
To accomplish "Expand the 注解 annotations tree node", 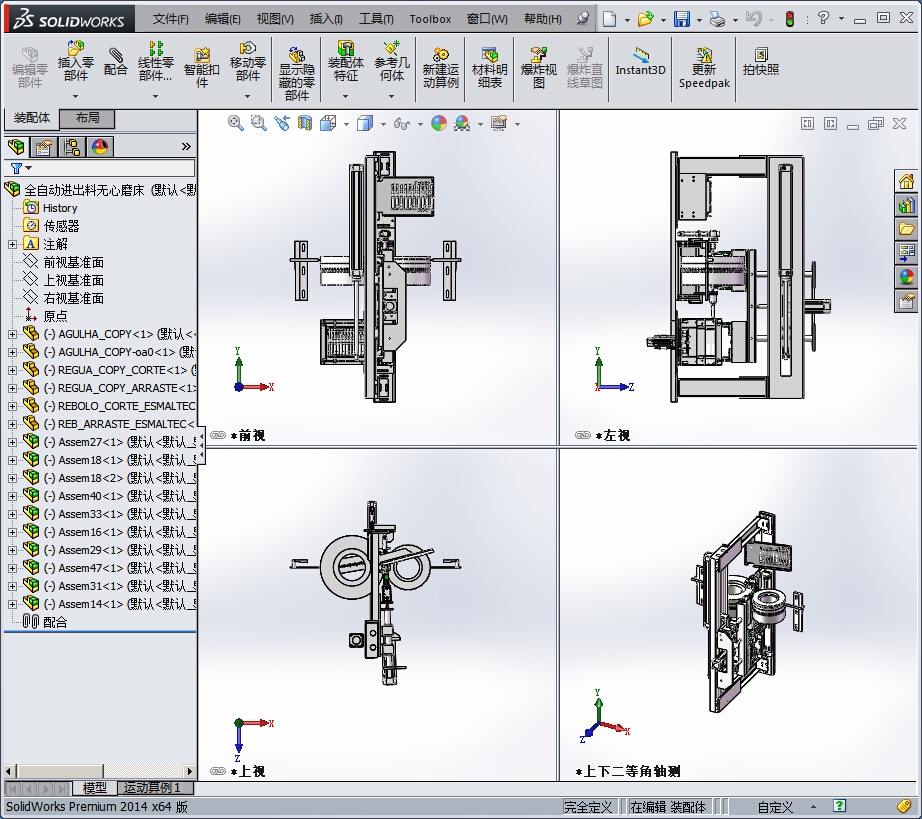I will point(12,244).
